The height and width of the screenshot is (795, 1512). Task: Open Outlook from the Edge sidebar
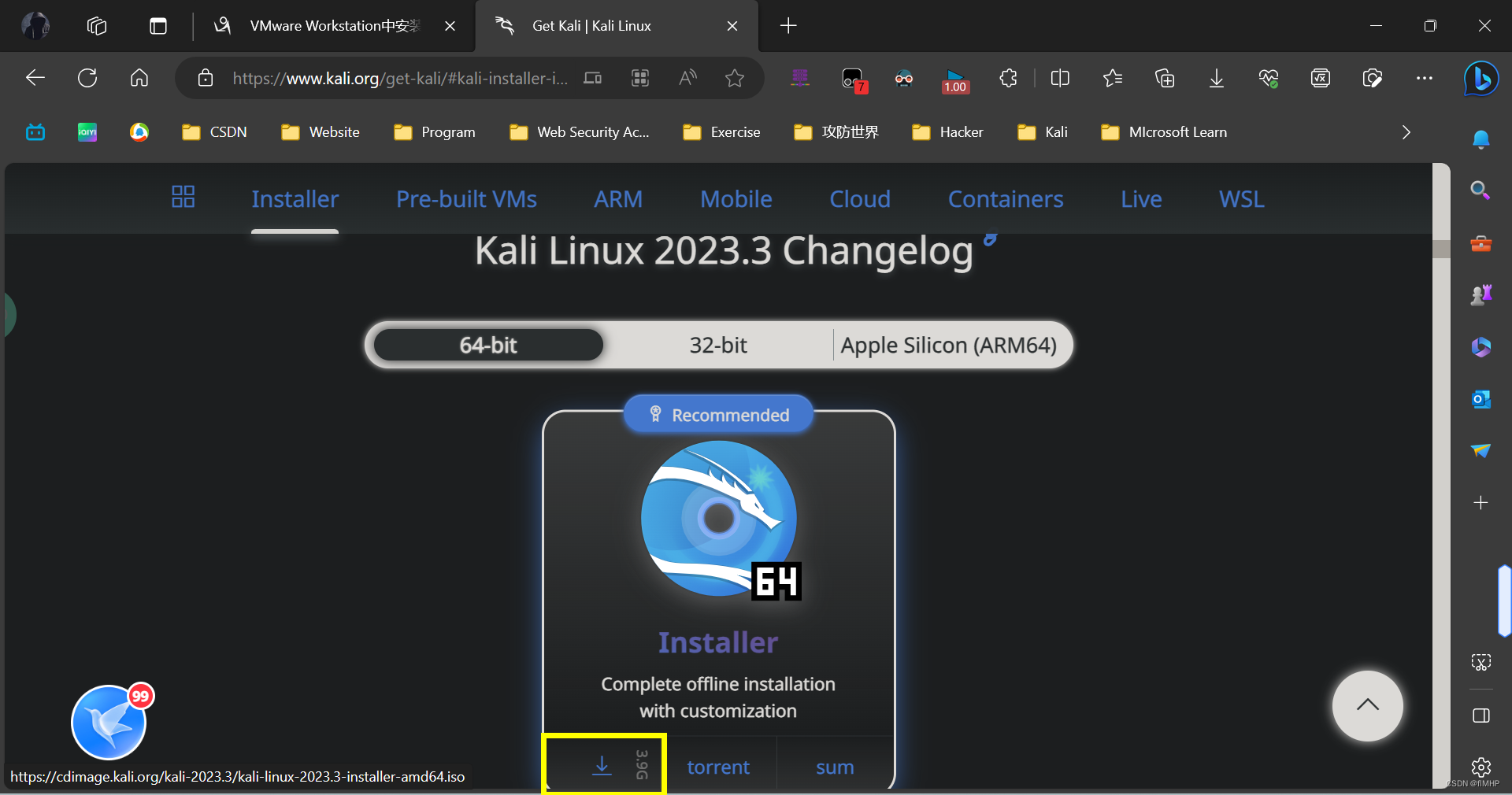pyautogui.click(x=1480, y=399)
